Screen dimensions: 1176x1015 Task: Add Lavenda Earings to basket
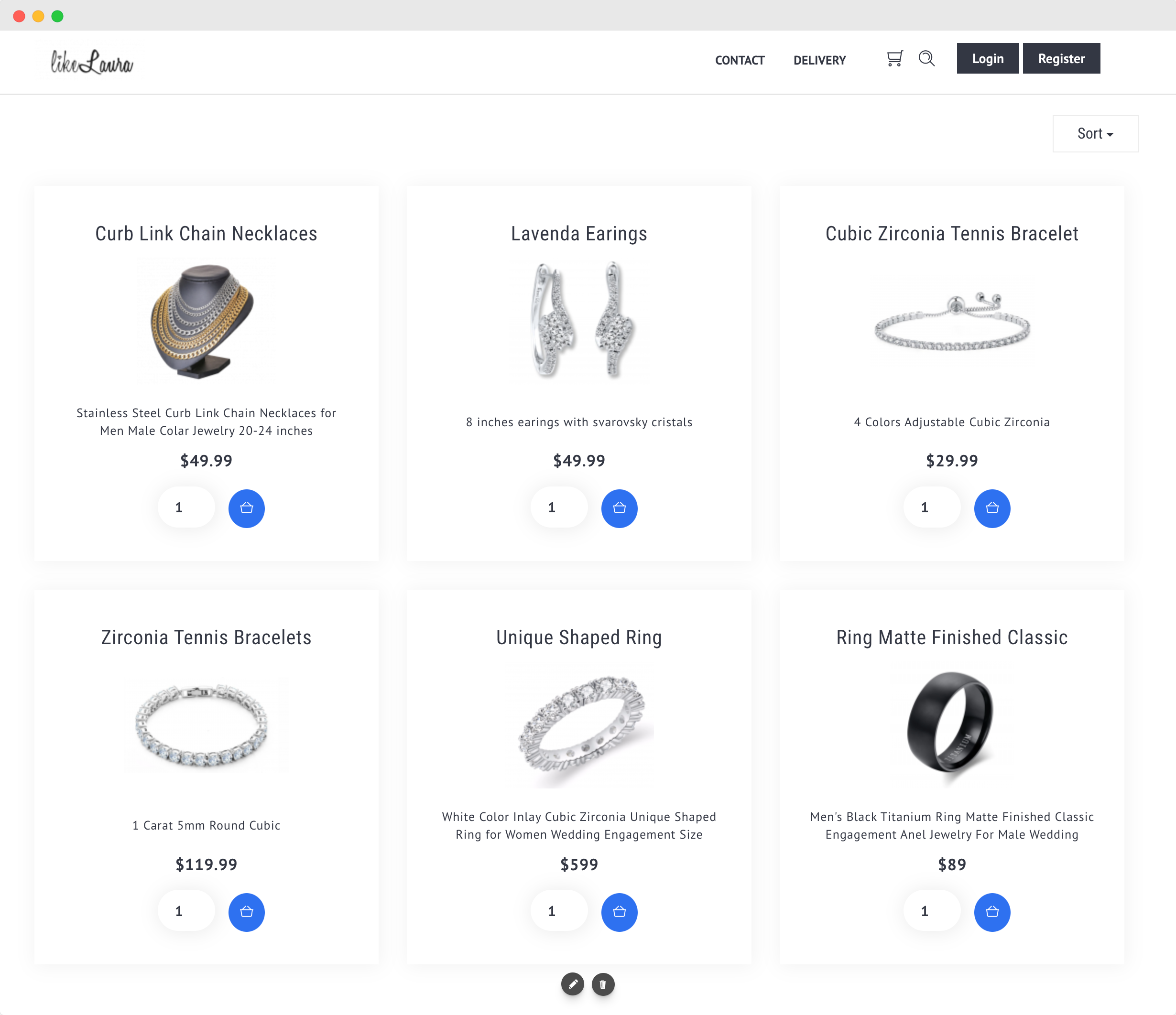click(x=619, y=508)
